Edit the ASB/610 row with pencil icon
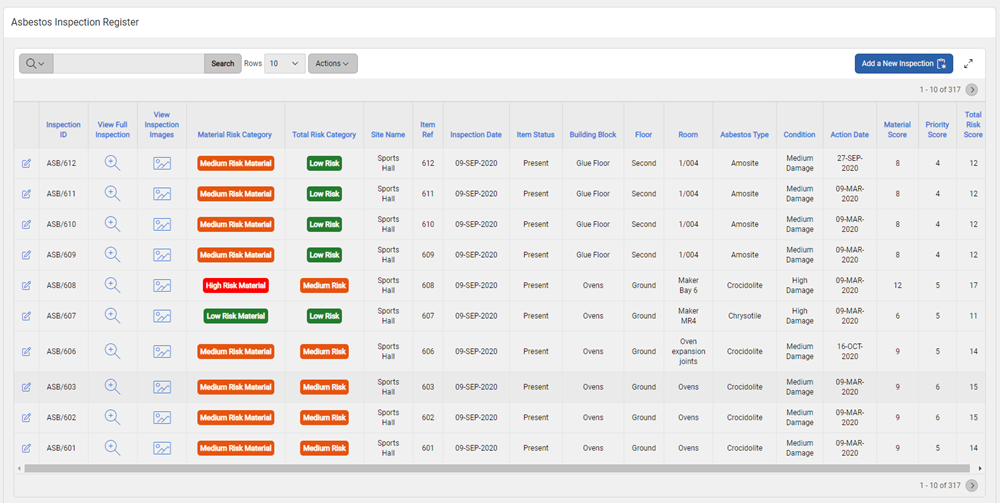1000x503 pixels. 26,224
